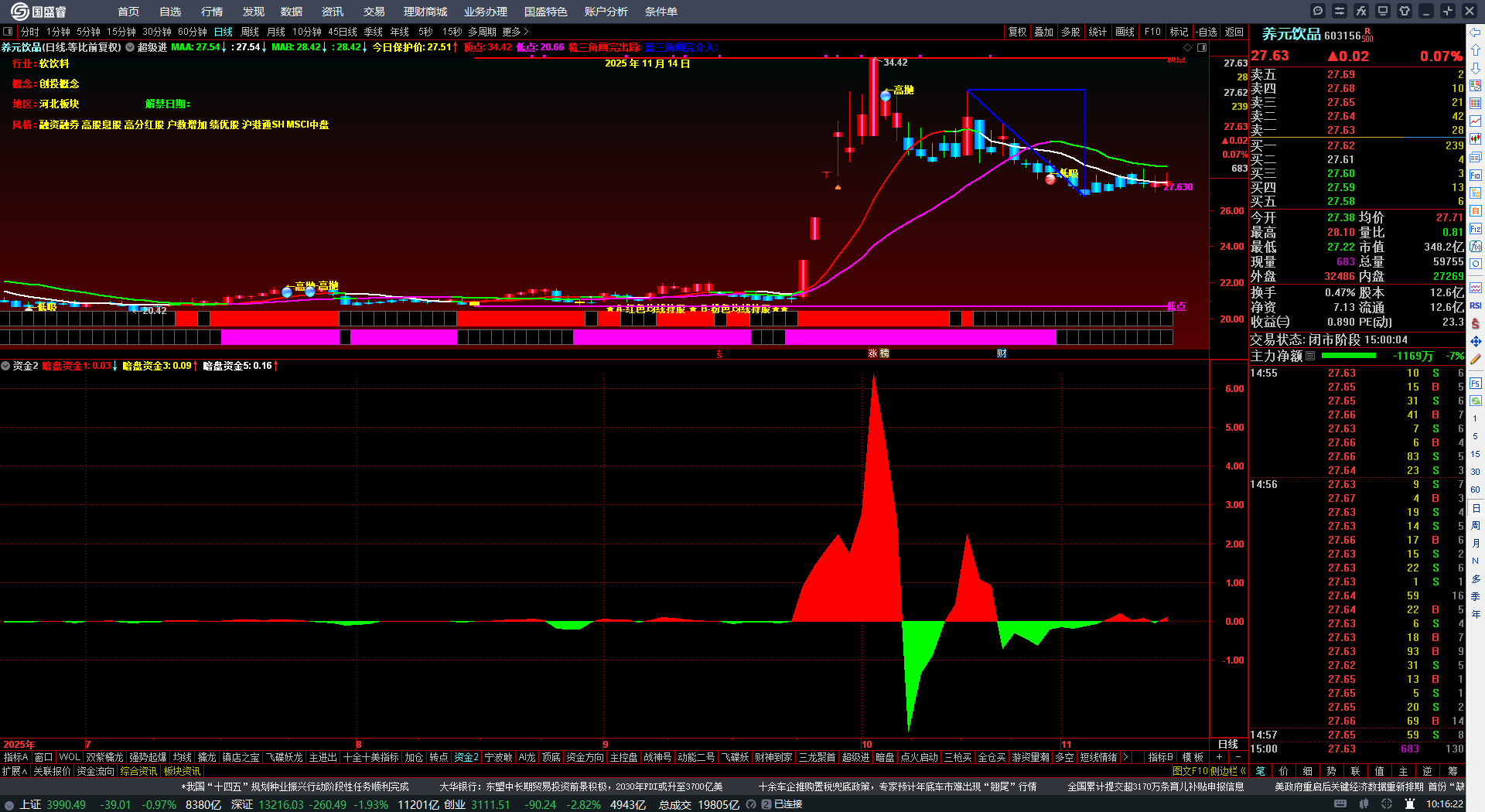Open the 指标B indicator group dropdown
This screenshot has height=812, width=1485.
click(x=1161, y=757)
